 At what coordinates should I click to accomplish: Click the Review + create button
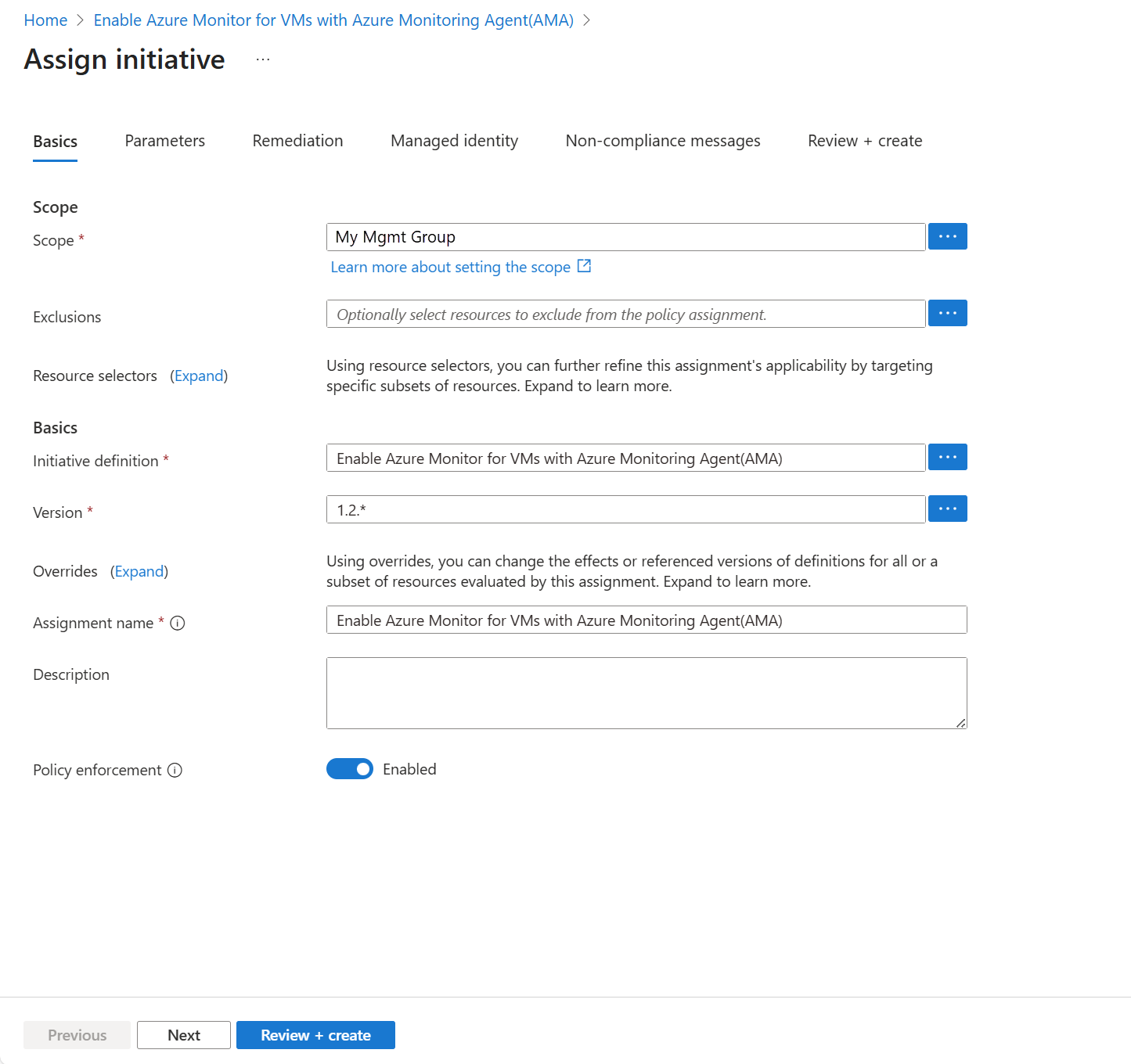315,1035
